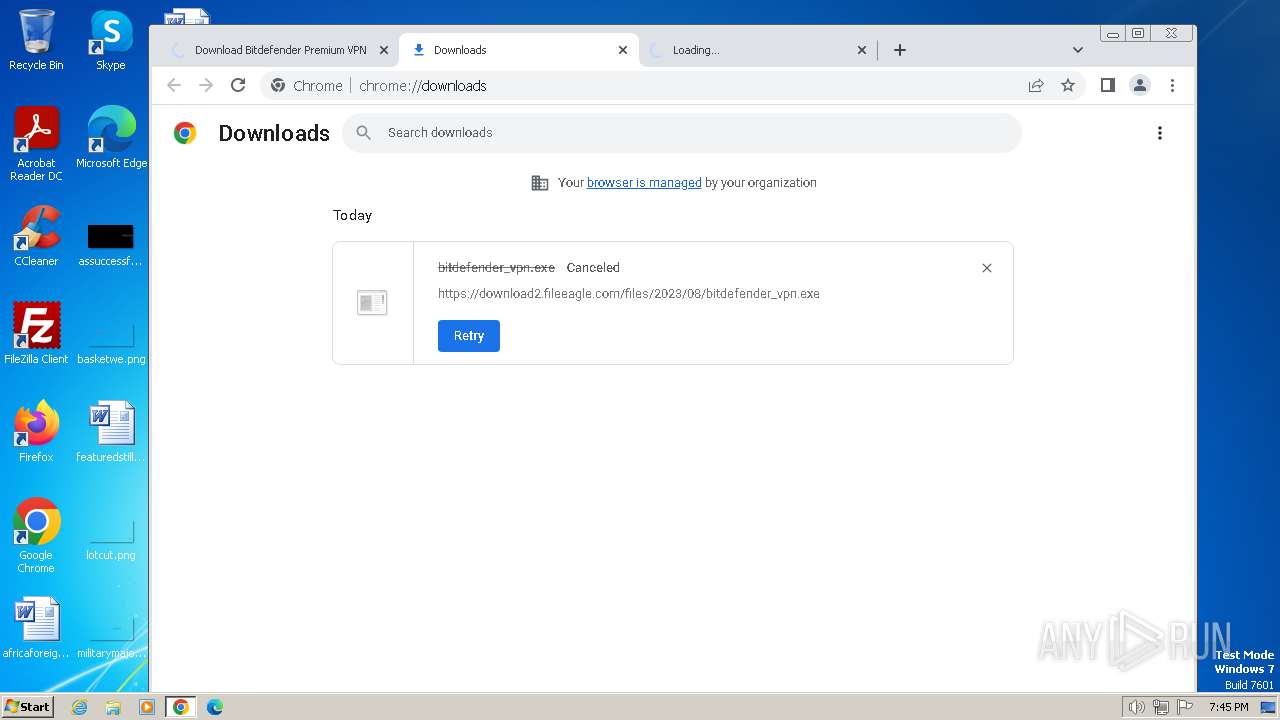The width and height of the screenshot is (1280, 720).
Task: Open a new tab with the plus button
Action: click(x=899, y=50)
